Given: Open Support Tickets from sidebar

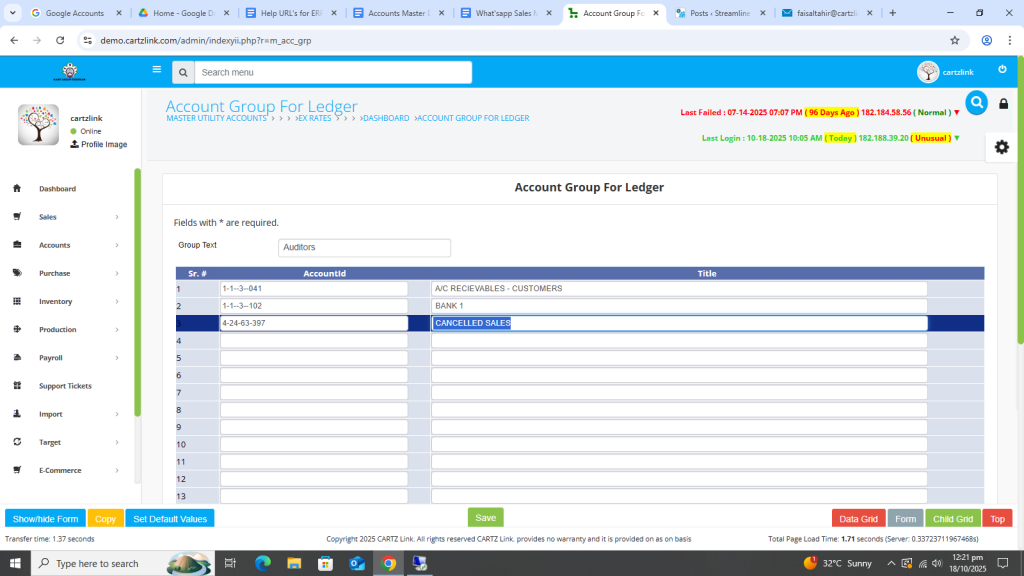Looking at the screenshot, I should point(65,386).
